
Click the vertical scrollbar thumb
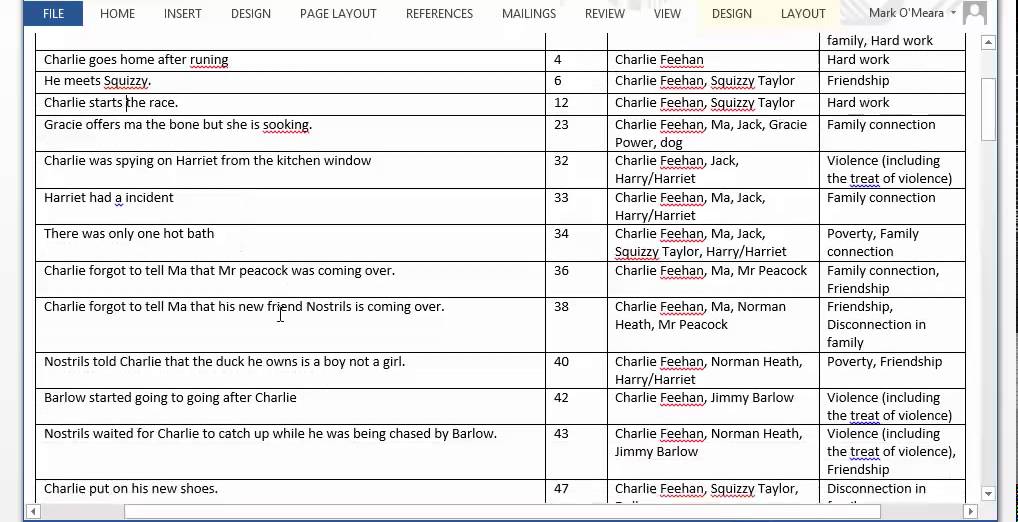988,109
